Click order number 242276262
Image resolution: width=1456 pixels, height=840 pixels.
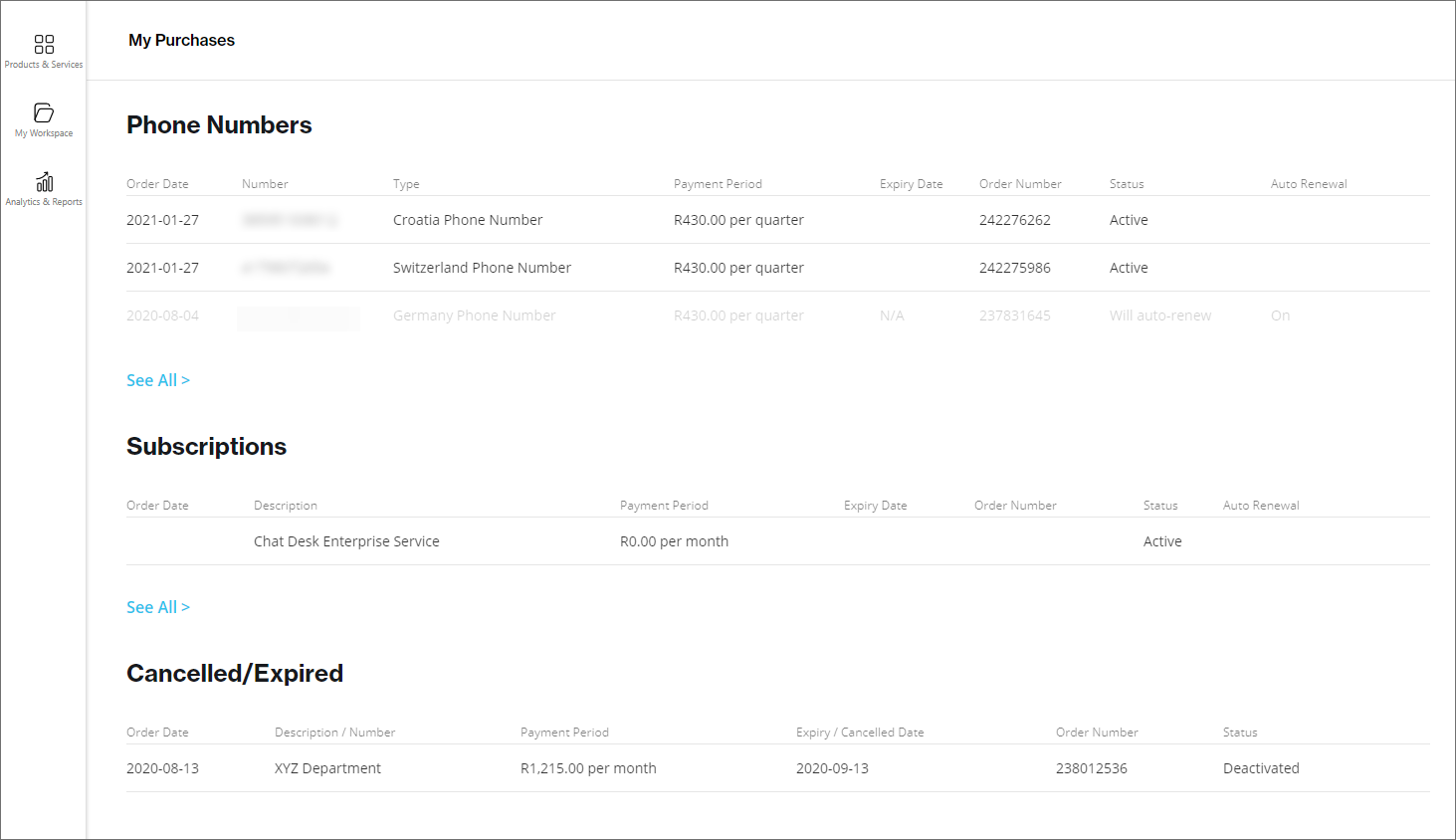click(x=1014, y=220)
